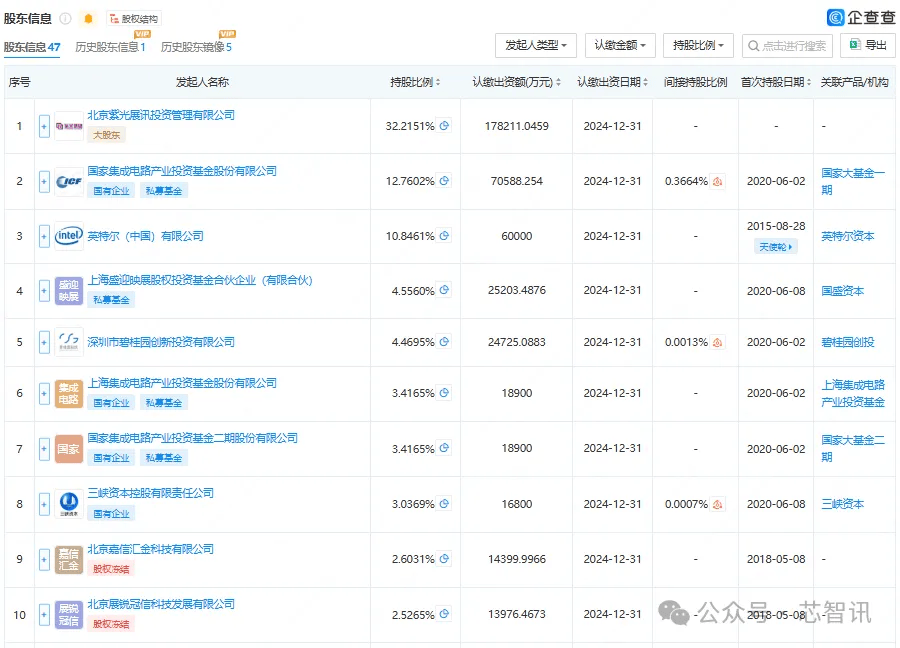Image resolution: width=900 pixels, height=648 pixels.
Task: Switch to 历史股东信息 tab
Action: [x=110, y=47]
